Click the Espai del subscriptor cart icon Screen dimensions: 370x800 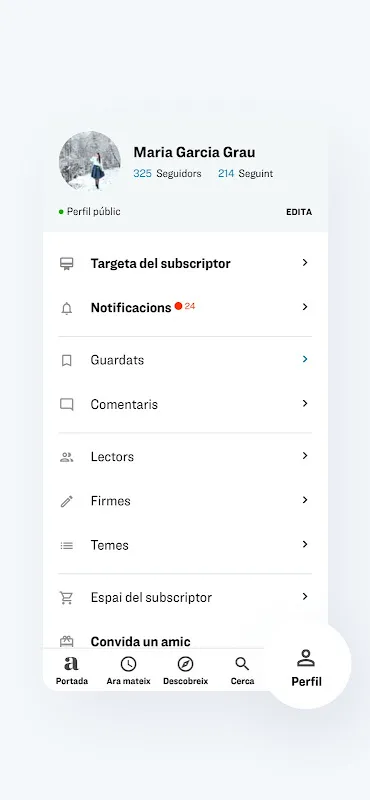66,597
